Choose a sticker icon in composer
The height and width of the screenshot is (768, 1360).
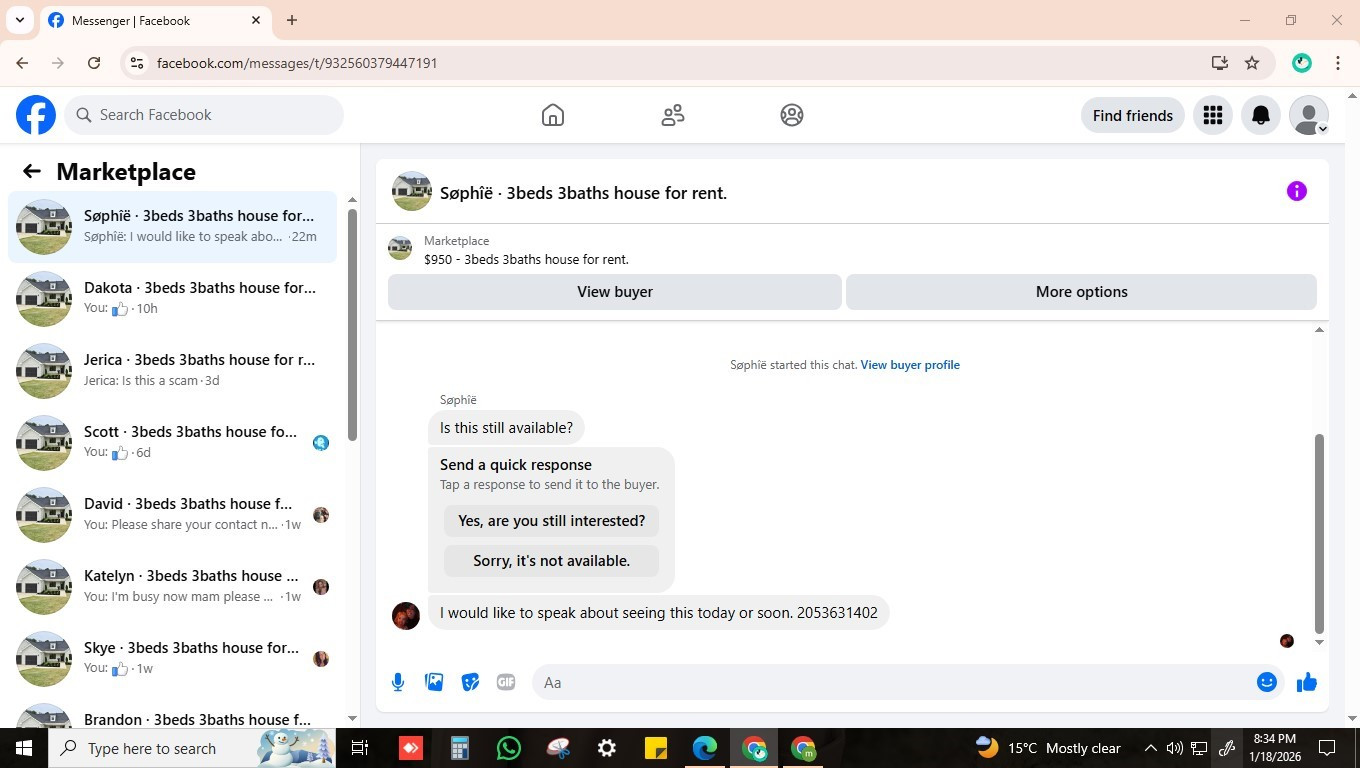[x=470, y=682]
